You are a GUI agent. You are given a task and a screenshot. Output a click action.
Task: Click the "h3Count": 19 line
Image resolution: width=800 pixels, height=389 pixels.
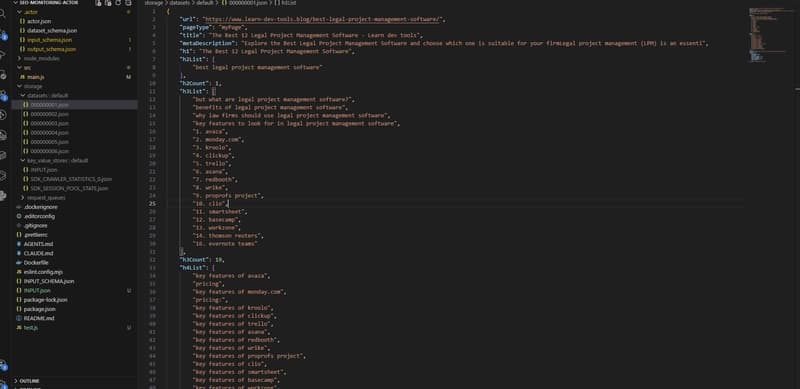202,260
